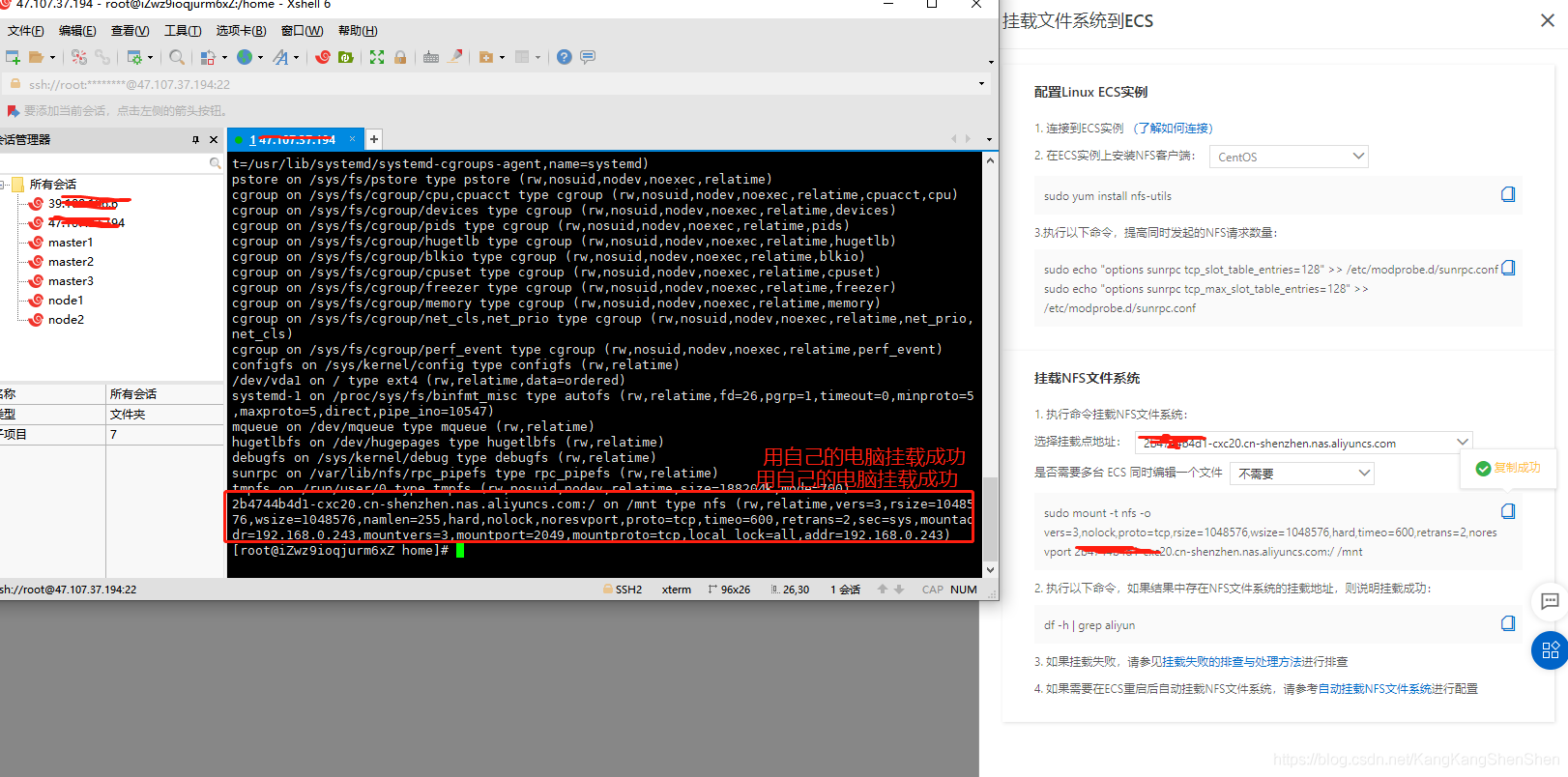Add a new tab with the plus button
This screenshot has height=777, width=1568.
pyautogui.click(x=374, y=140)
